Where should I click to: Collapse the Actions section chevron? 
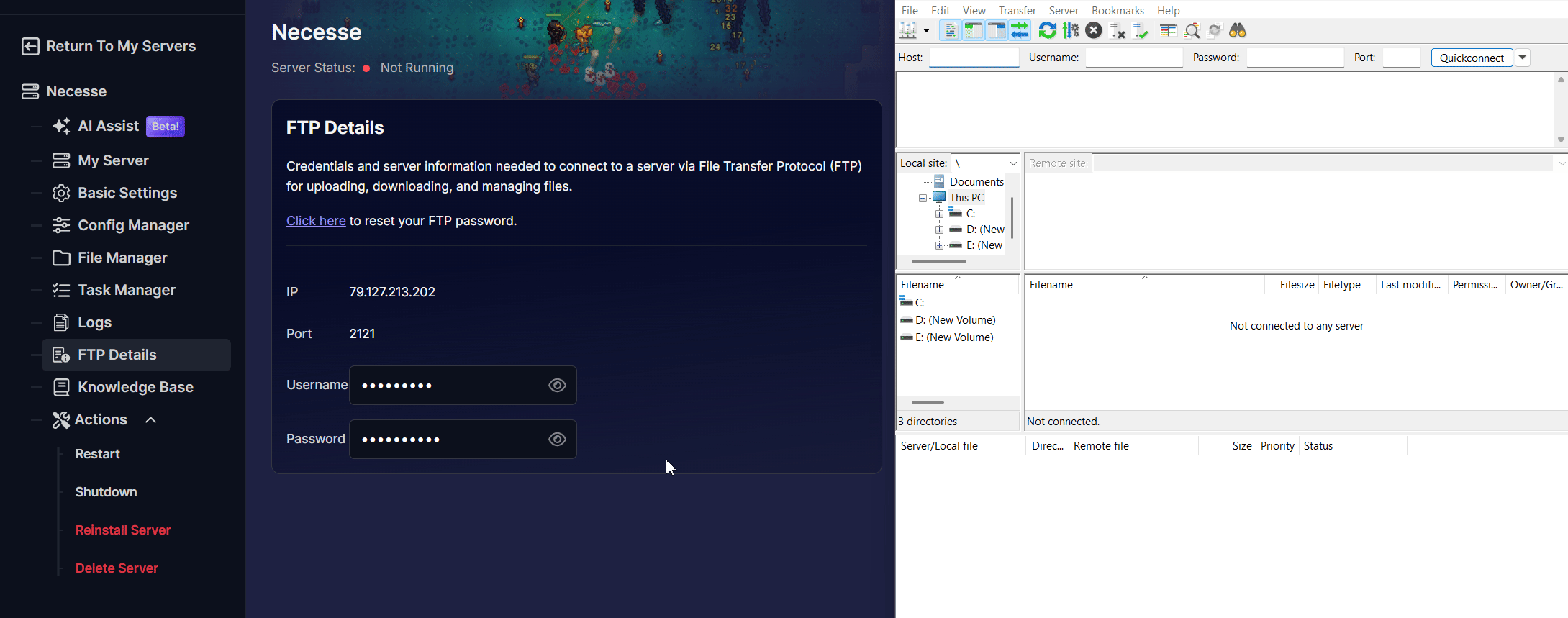(151, 420)
